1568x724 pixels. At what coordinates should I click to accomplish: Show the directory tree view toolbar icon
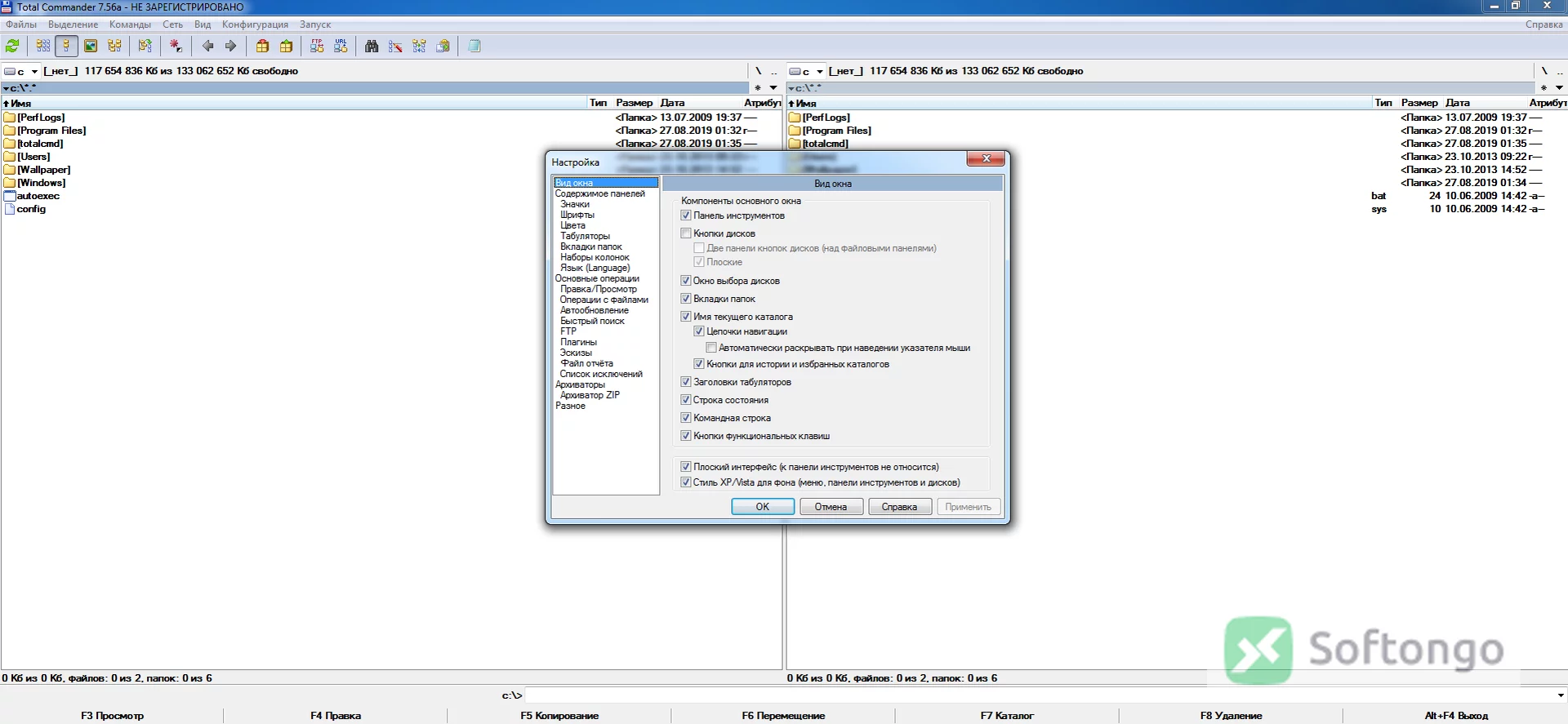114,47
